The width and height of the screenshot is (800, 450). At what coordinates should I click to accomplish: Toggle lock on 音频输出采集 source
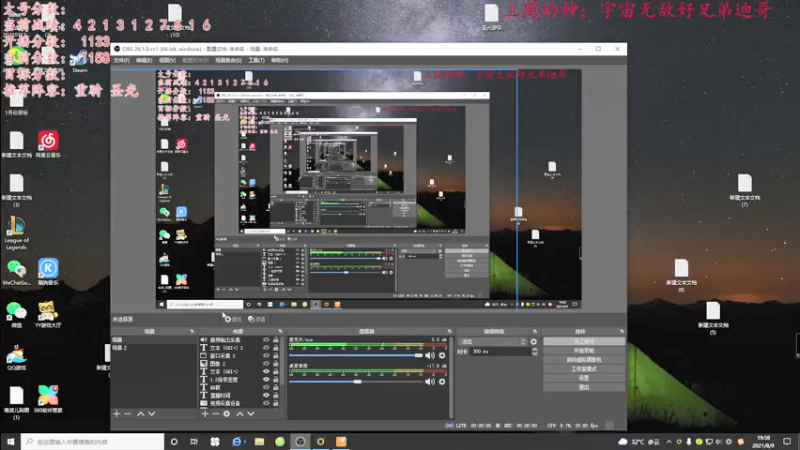pos(276,340)
